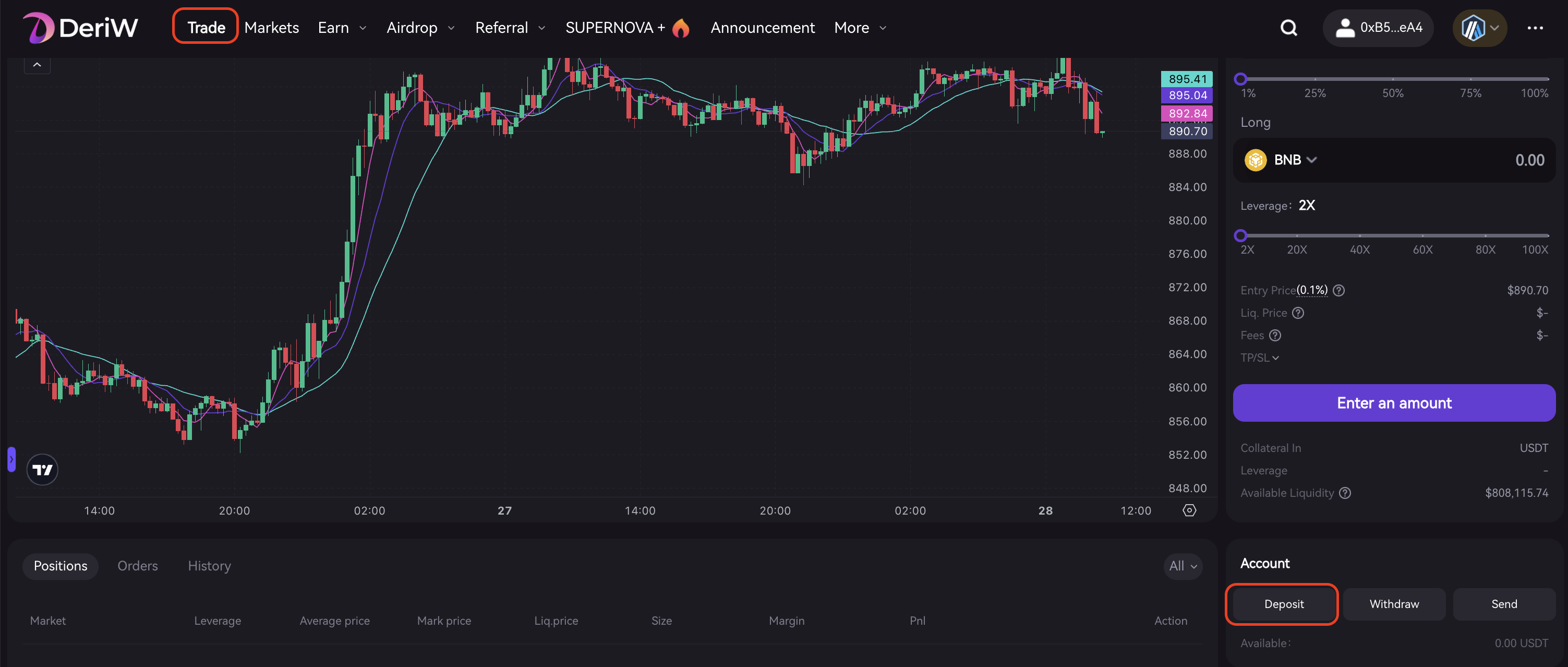Open the three-dots more options menu
The width and height of the screenshot is (1568, 667).
(x=1535, y=28)
